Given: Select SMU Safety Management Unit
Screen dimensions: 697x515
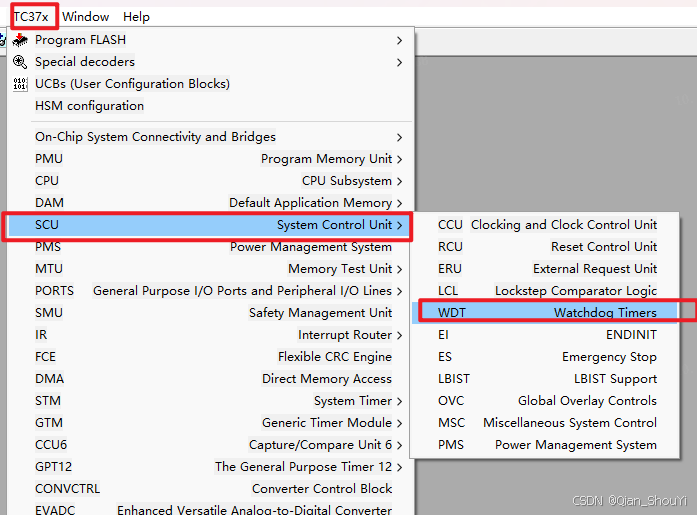Looking at the screenshot, I should tap(211, 312).
